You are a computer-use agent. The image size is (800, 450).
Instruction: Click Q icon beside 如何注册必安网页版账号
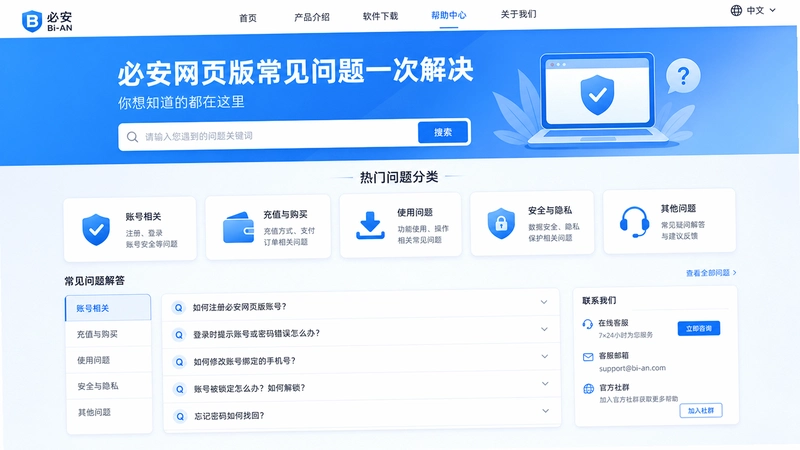(178, 308)
